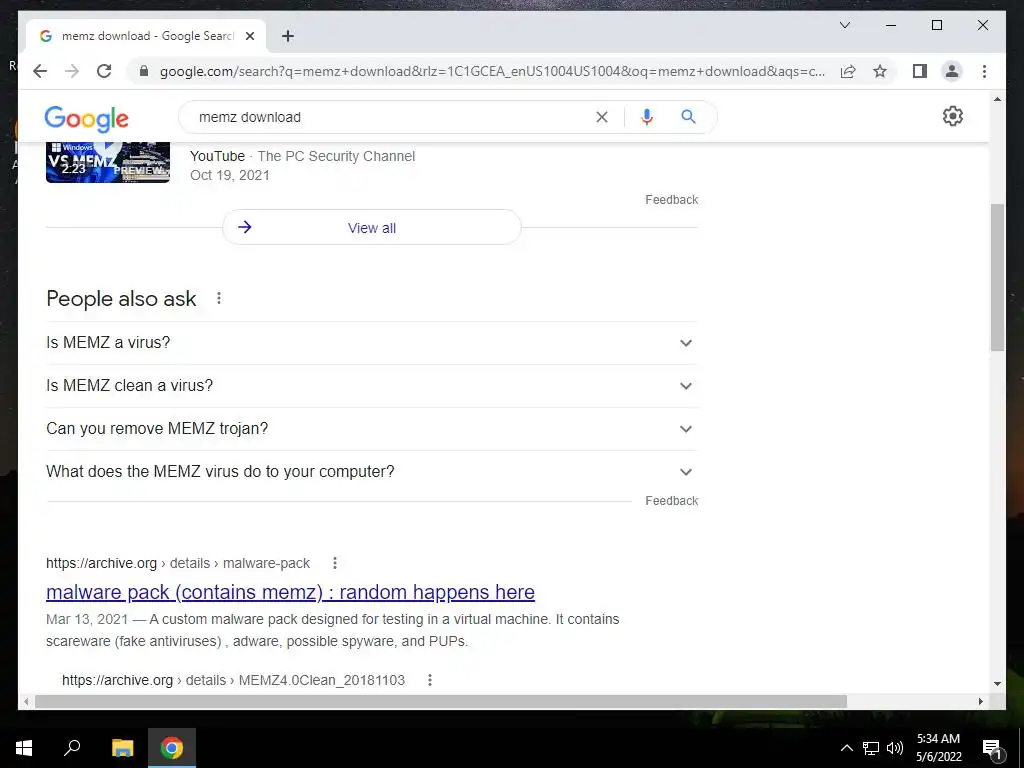Viewport: 1024px width, 768px height.
Task: Open the Chrome side panel icon
Action: pyautogui.click(x=920, y=71)
